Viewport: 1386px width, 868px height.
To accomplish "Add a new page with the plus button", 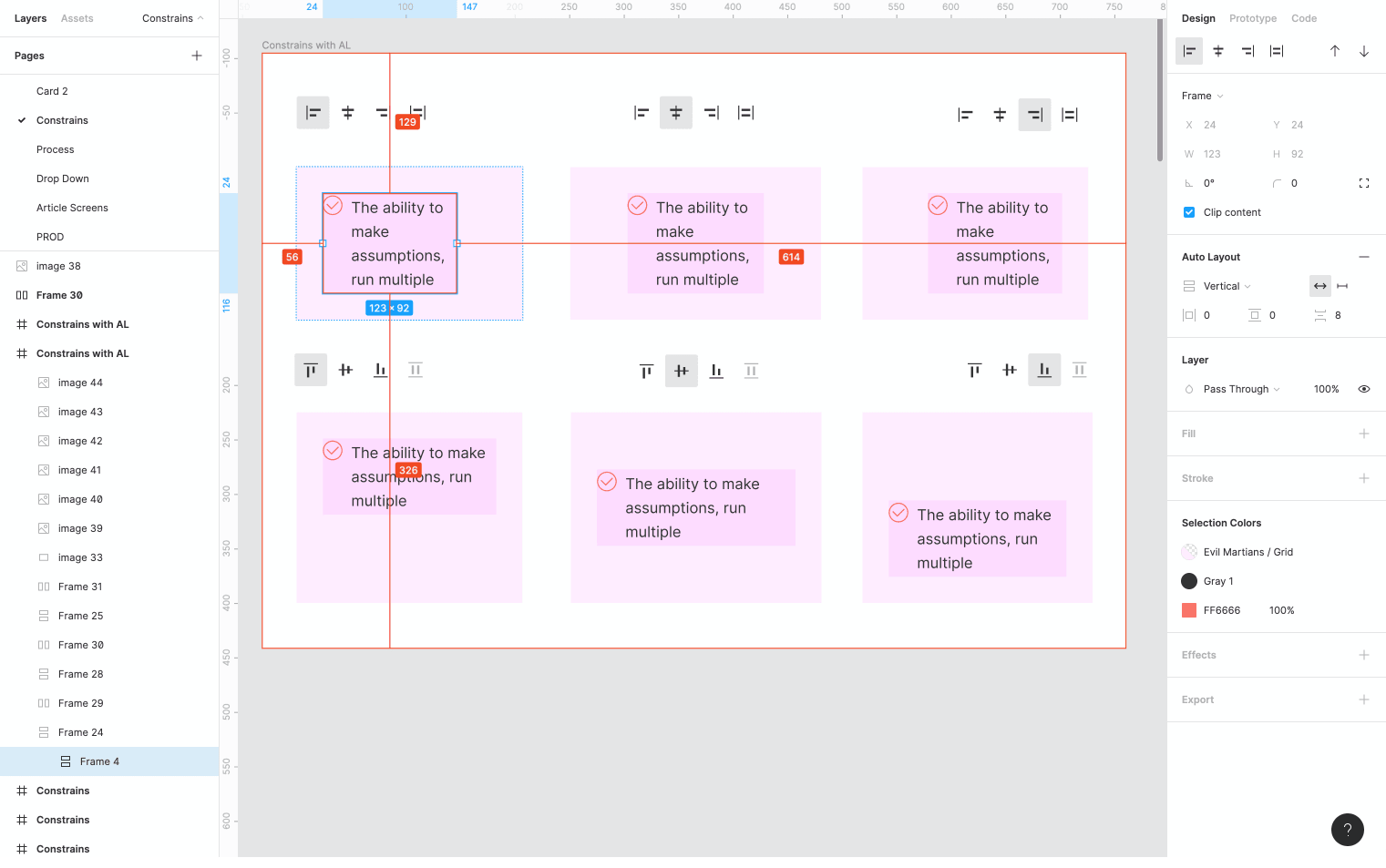I will (x=196, y=56).
